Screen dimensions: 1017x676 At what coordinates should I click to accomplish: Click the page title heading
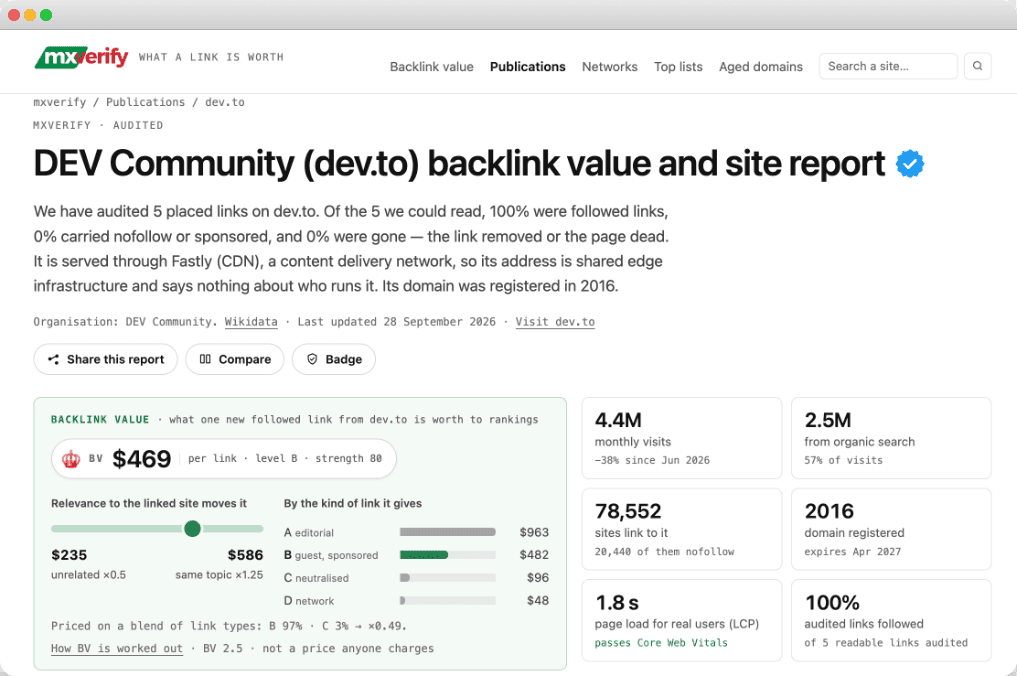pyautogui.click(x=459, y=163)
